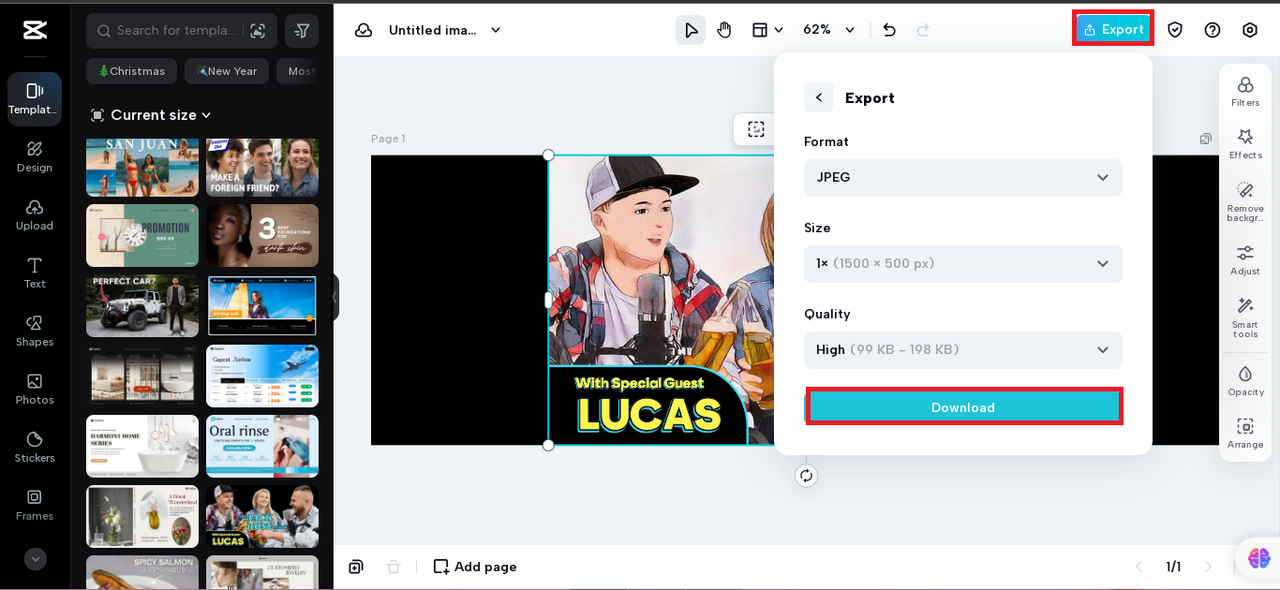This screenshot has width=1280, height=590.
Task: Open the Quality High dropdown
Action: pos(963,349)
